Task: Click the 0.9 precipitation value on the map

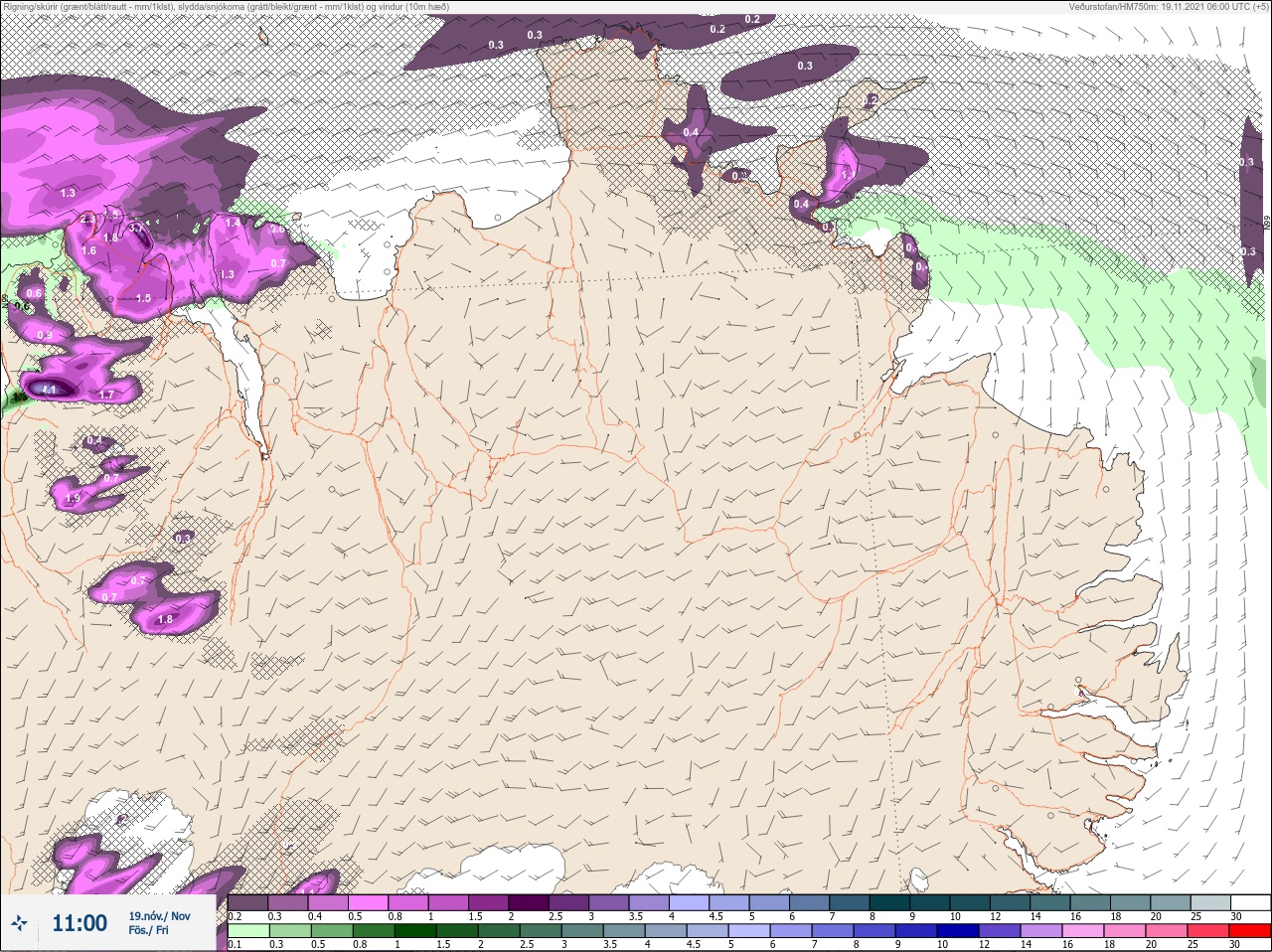Action: click(45, 335)
